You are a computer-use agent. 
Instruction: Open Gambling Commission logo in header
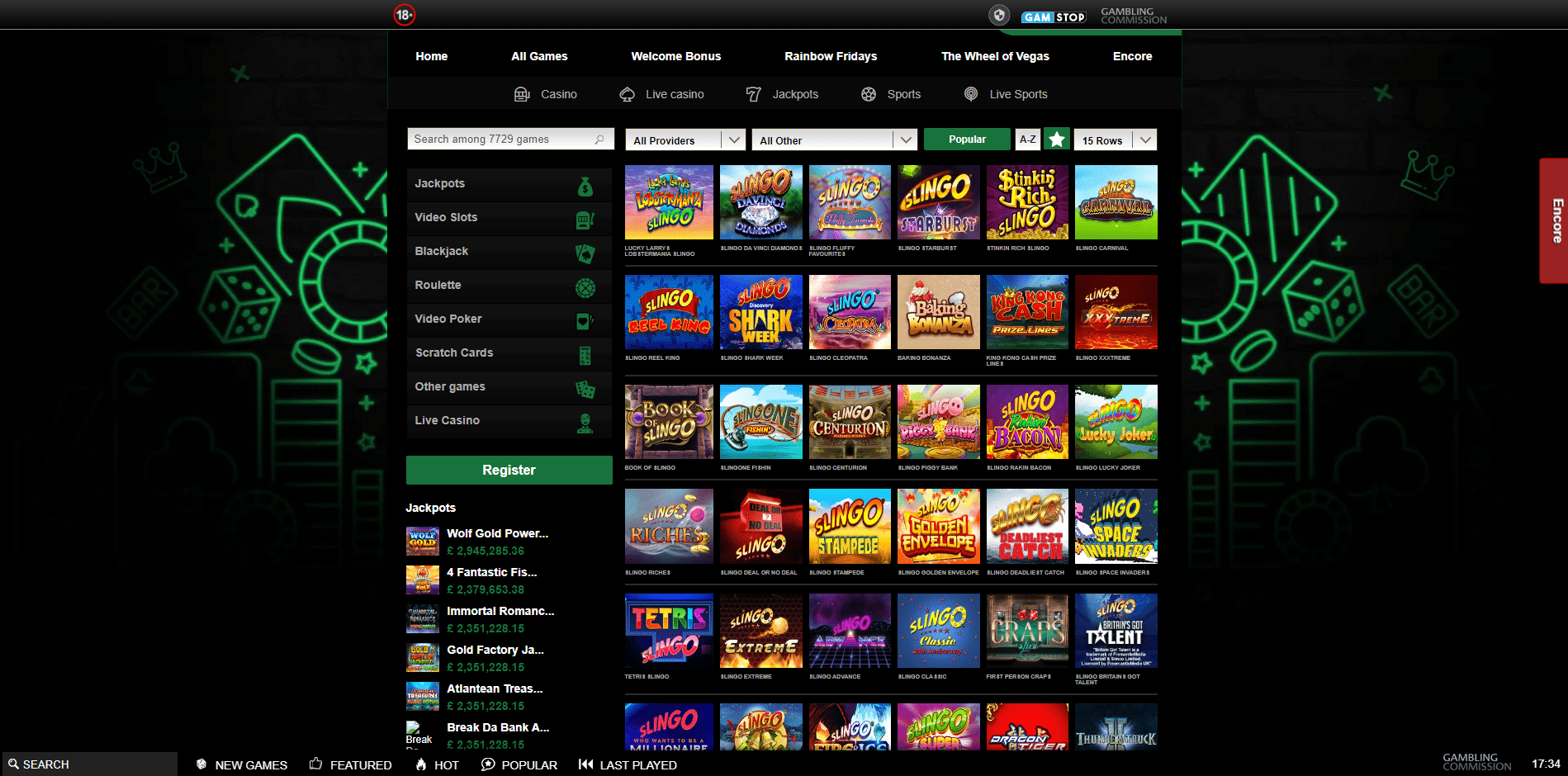(1134, 16)
